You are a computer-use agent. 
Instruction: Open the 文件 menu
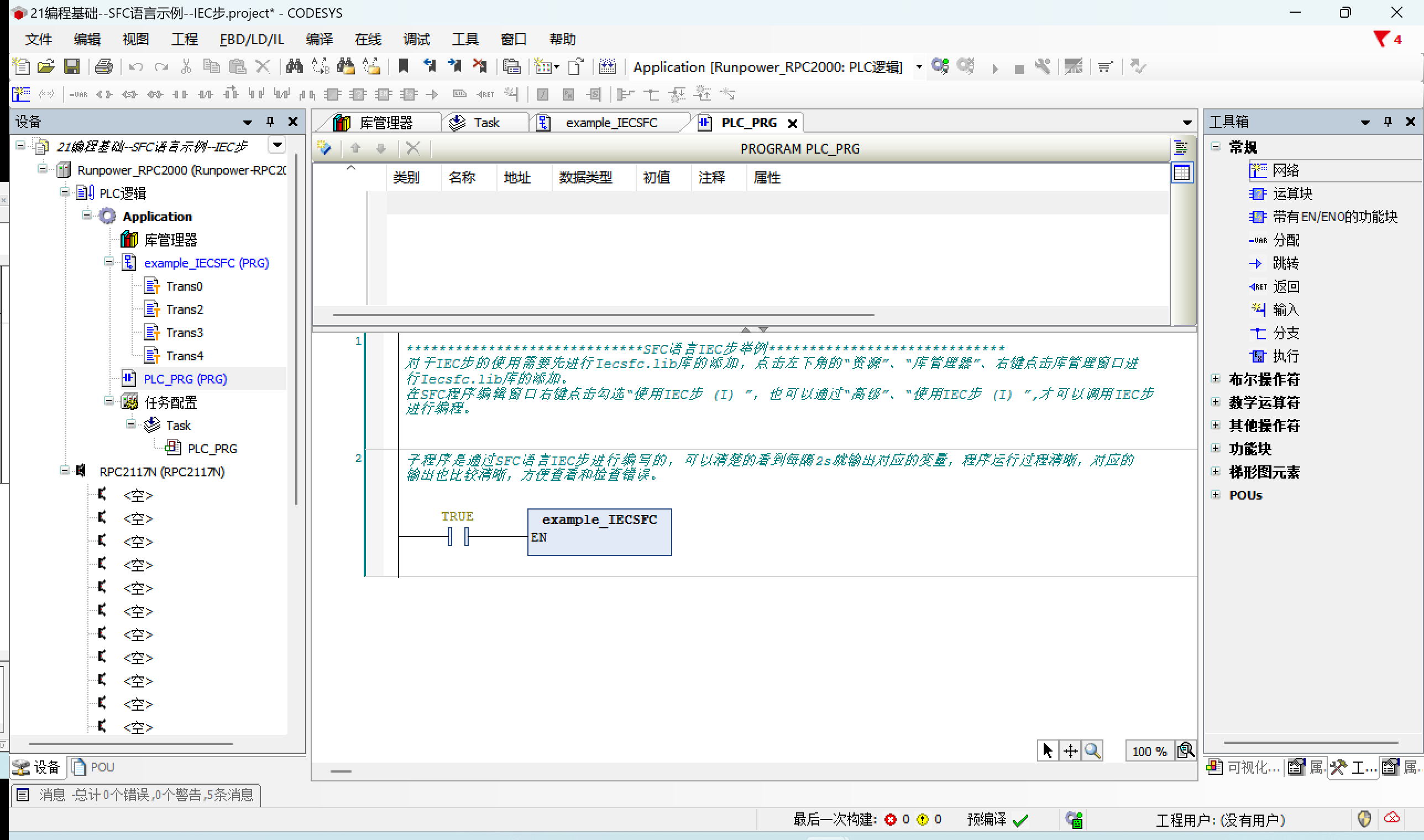[39, 39]
